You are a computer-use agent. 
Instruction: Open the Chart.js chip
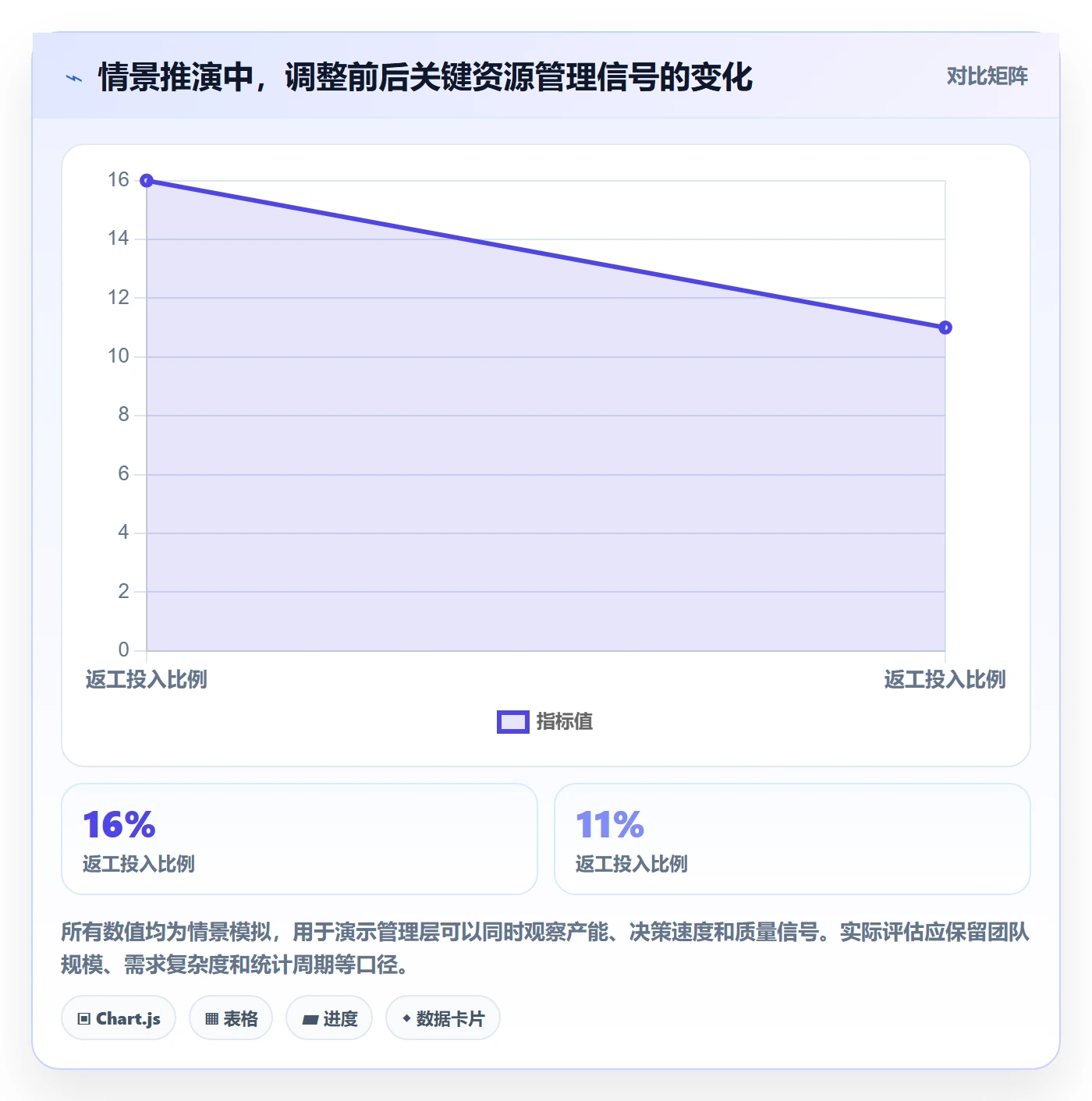(119, 1018)
